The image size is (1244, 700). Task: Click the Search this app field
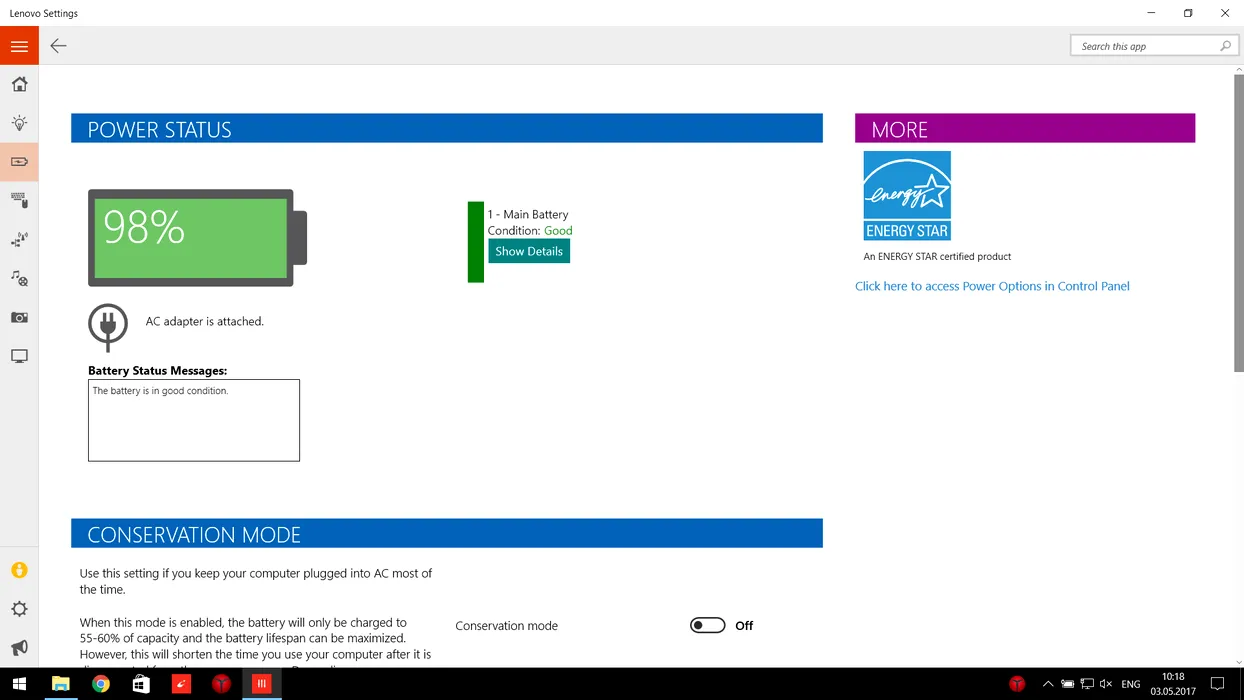[x=1145, y=46]
